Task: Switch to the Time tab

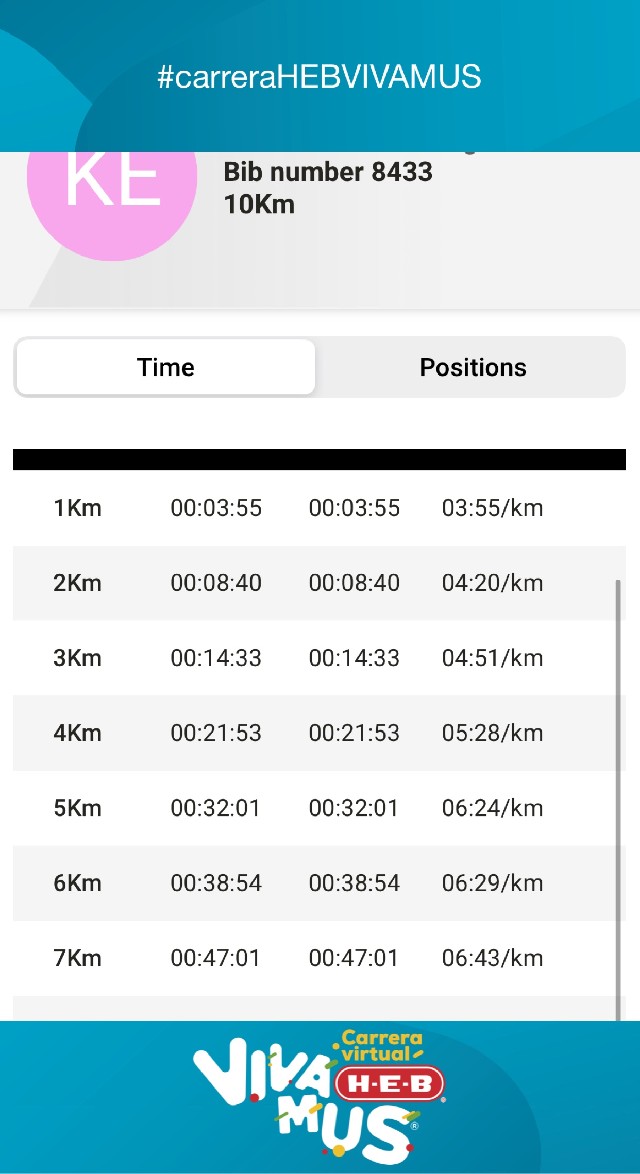Action: tap(166, 367)
